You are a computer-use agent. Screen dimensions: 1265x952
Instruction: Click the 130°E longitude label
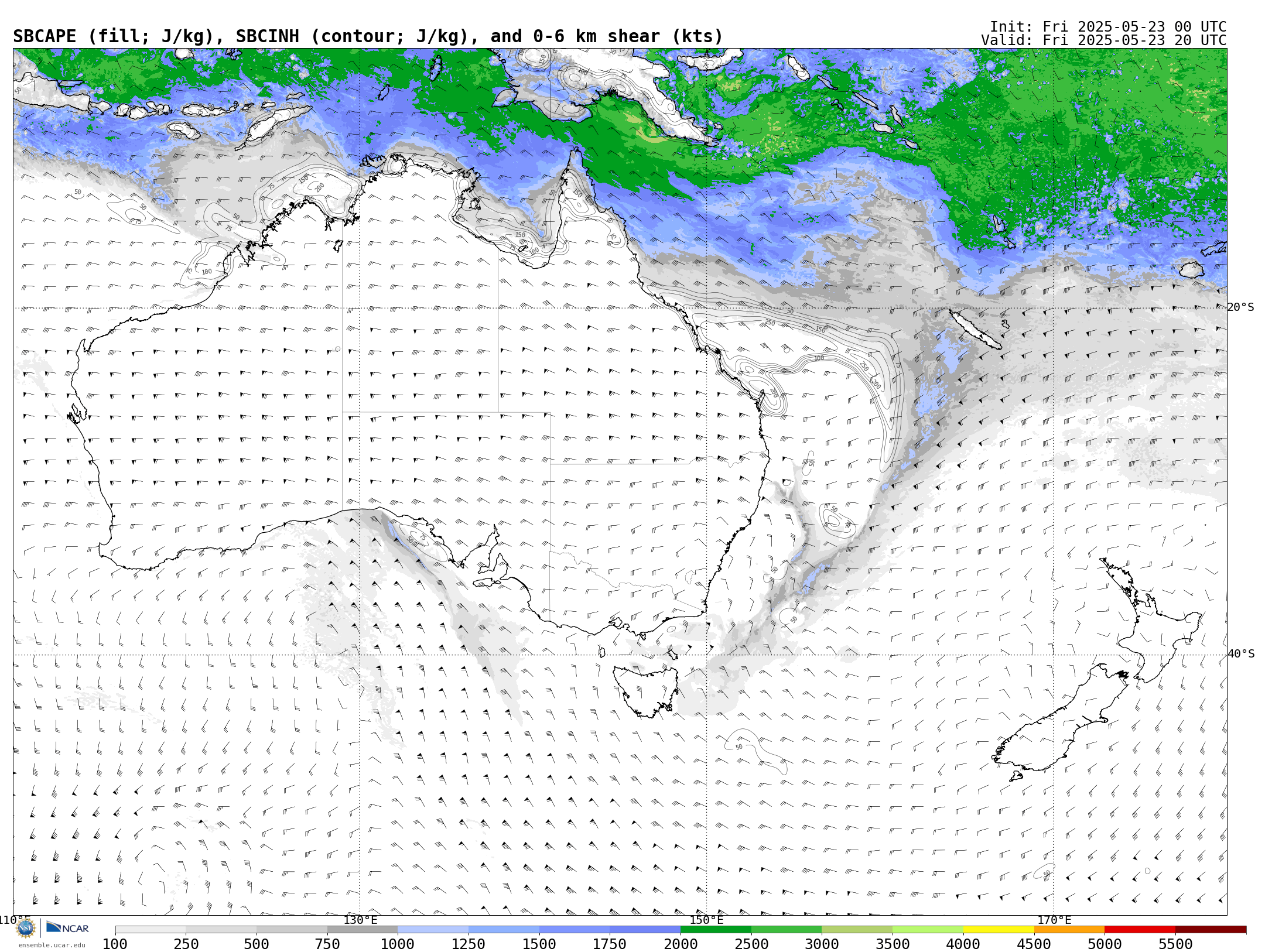coord(360,920)
